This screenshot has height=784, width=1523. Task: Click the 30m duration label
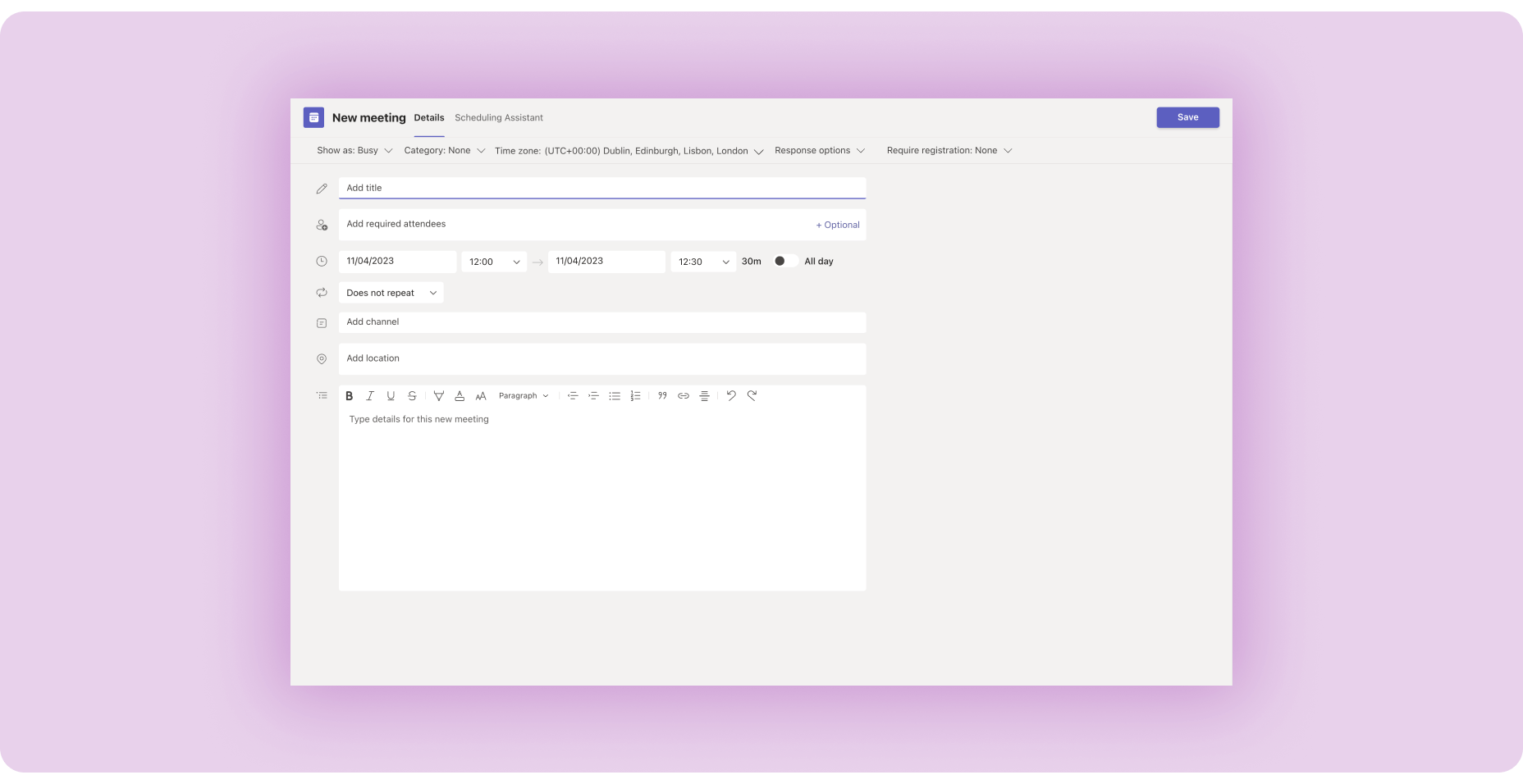click(x=751, y=262)
